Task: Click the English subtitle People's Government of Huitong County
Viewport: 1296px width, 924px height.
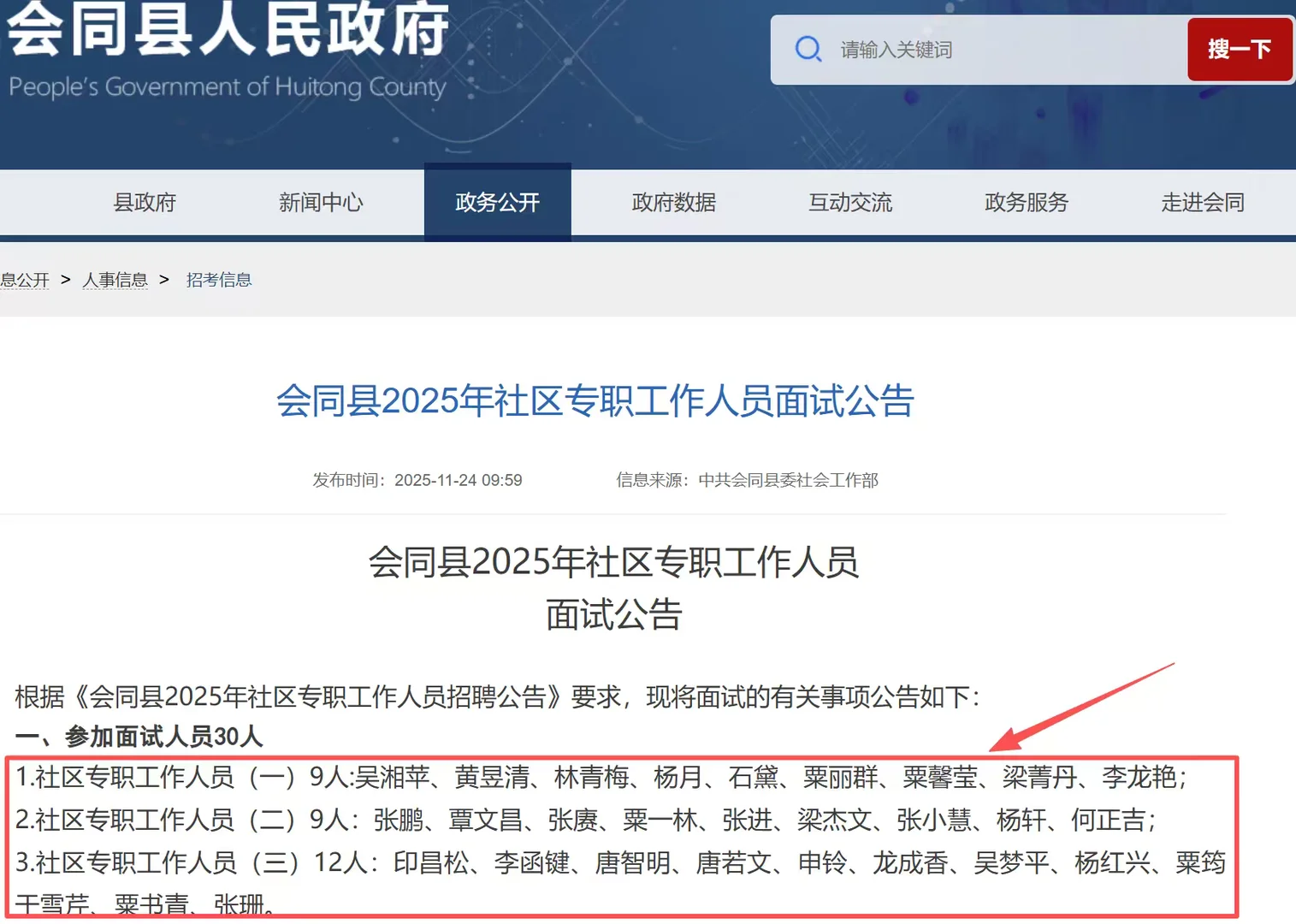Action: [227, 86]
